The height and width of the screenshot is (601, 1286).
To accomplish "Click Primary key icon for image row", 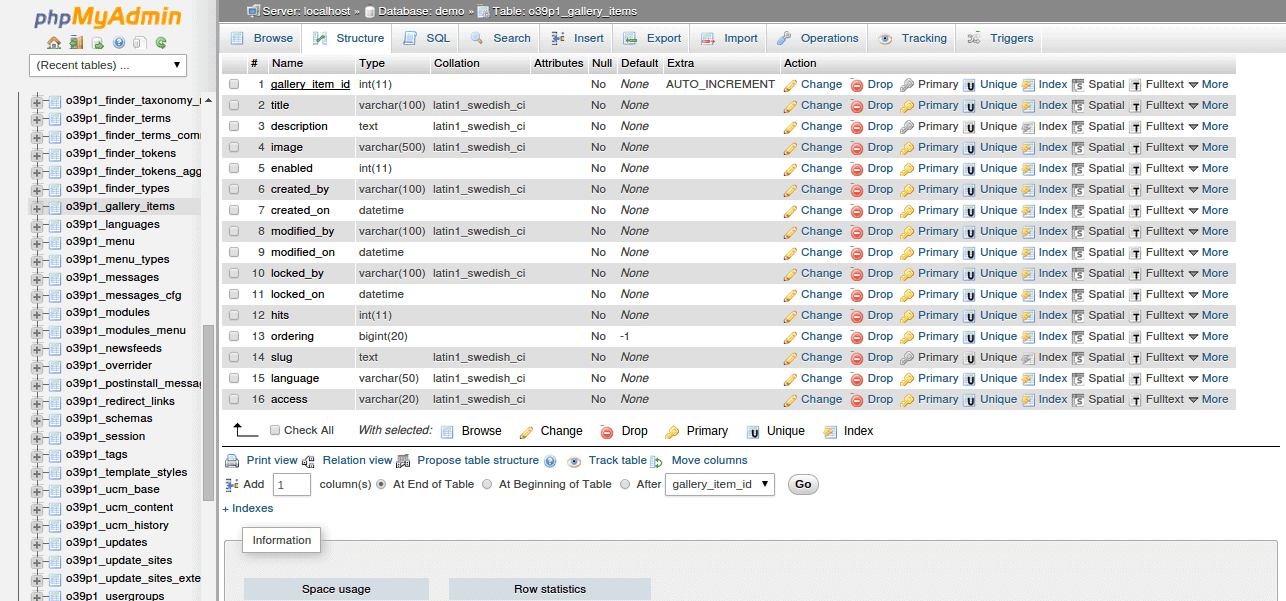I will (x=907, y=148).
